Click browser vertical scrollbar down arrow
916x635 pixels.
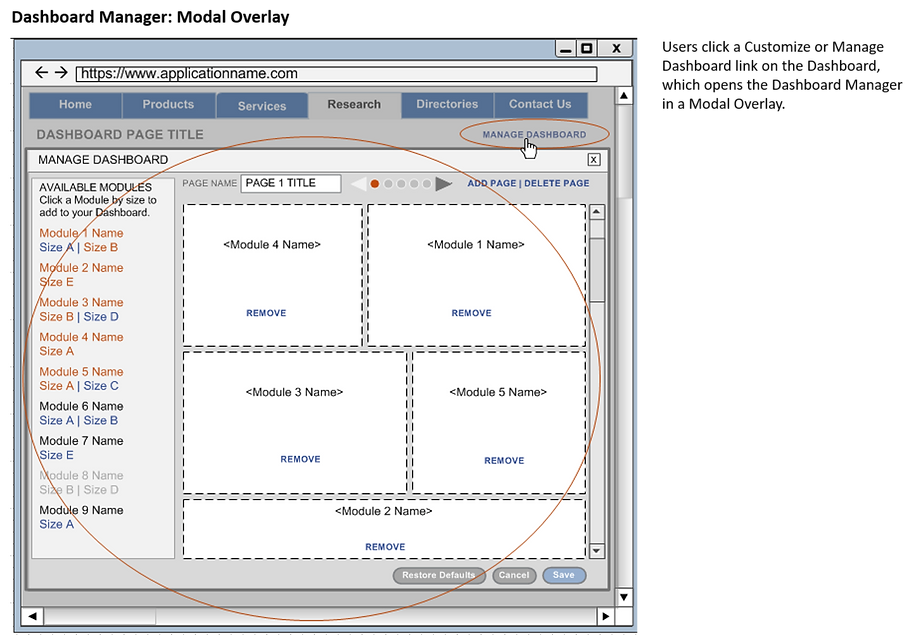coord(624,597)
